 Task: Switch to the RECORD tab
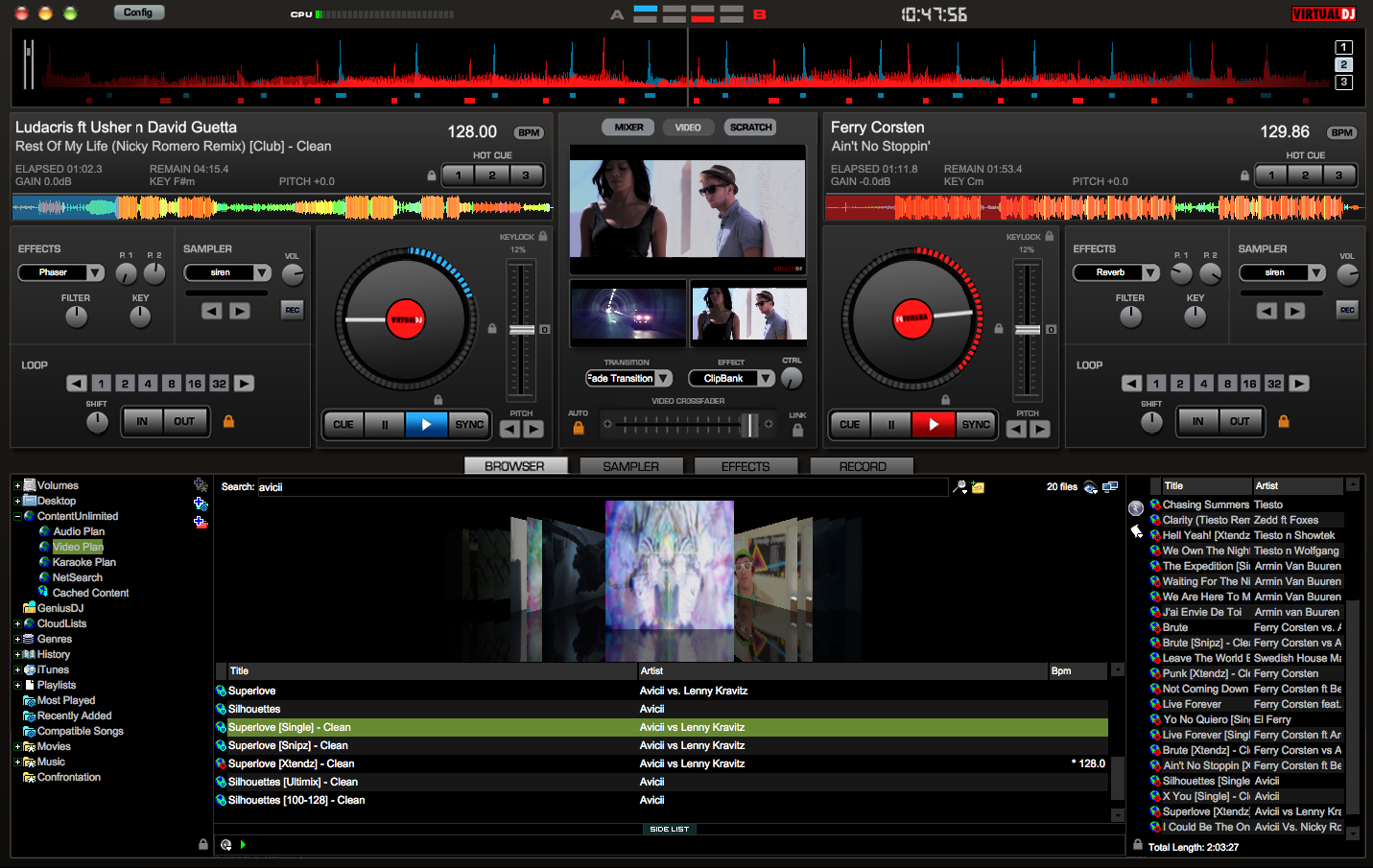(863, 466)
